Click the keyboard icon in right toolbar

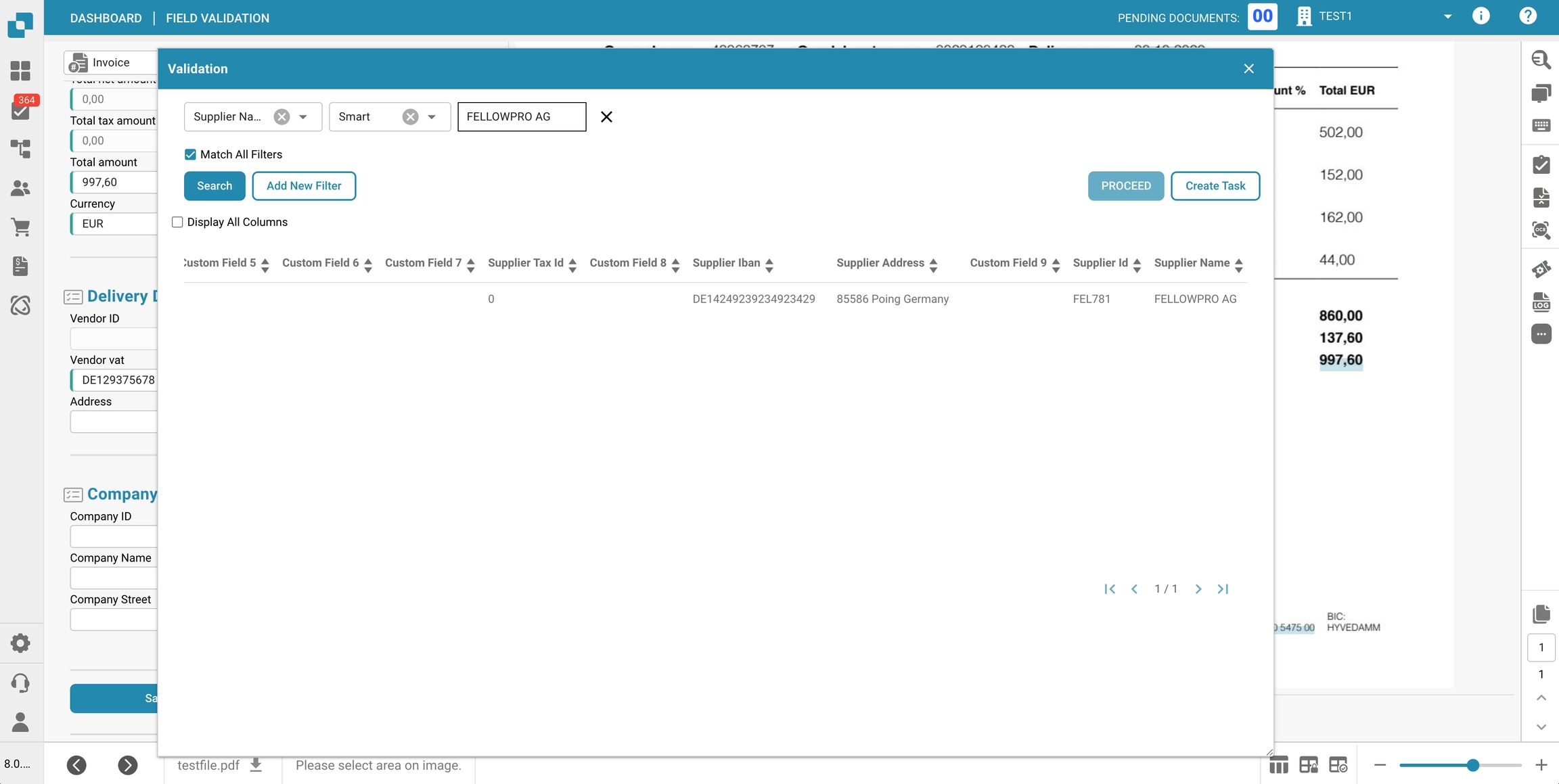point(1541,125)
